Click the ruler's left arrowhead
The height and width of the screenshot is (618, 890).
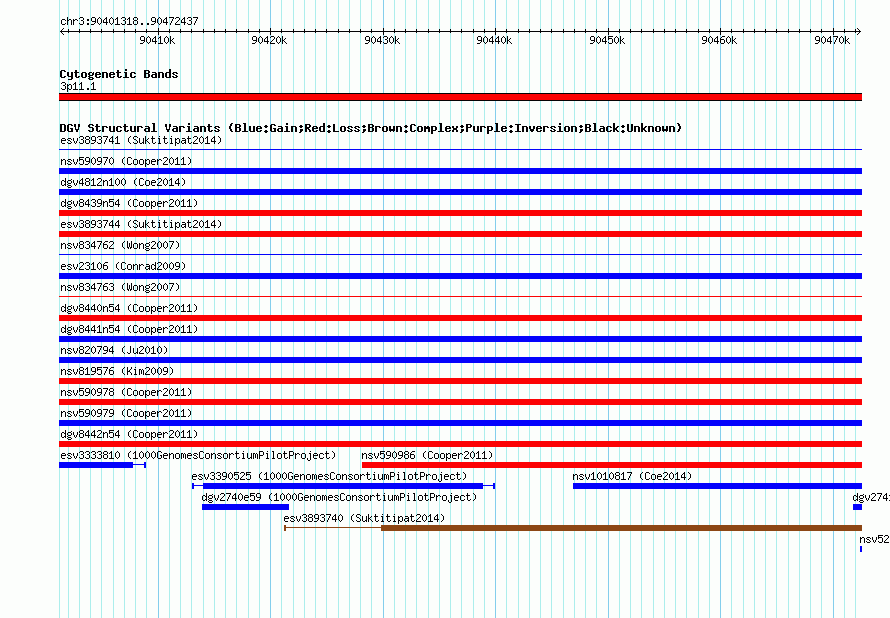62,31
